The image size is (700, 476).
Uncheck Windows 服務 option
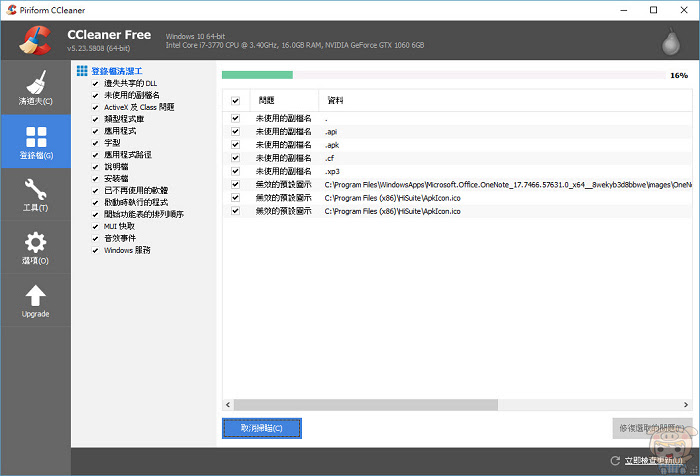[95, 251]
